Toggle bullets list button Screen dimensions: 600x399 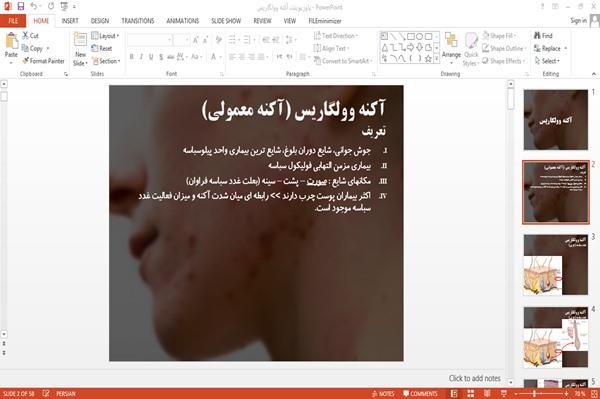(x=234, y=40)
